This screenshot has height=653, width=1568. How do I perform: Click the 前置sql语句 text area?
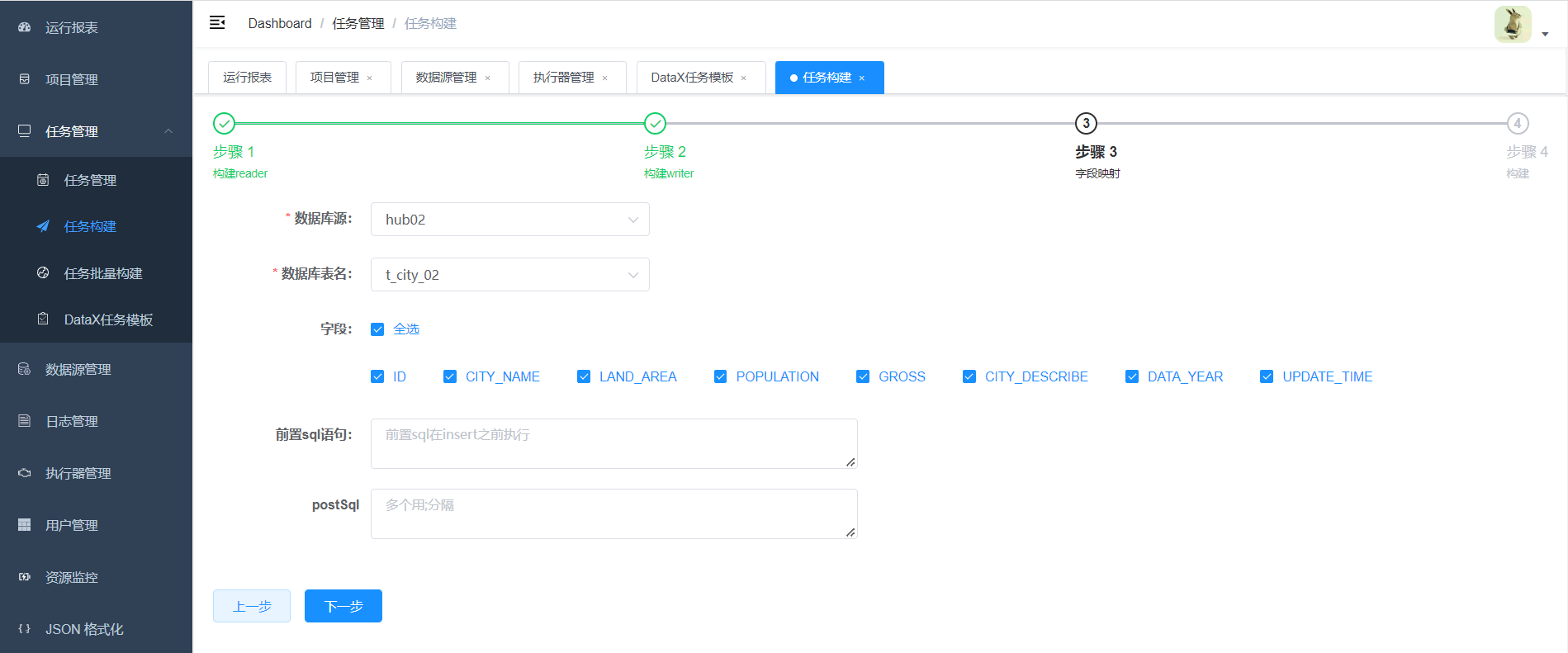click(x=614, y=443)
